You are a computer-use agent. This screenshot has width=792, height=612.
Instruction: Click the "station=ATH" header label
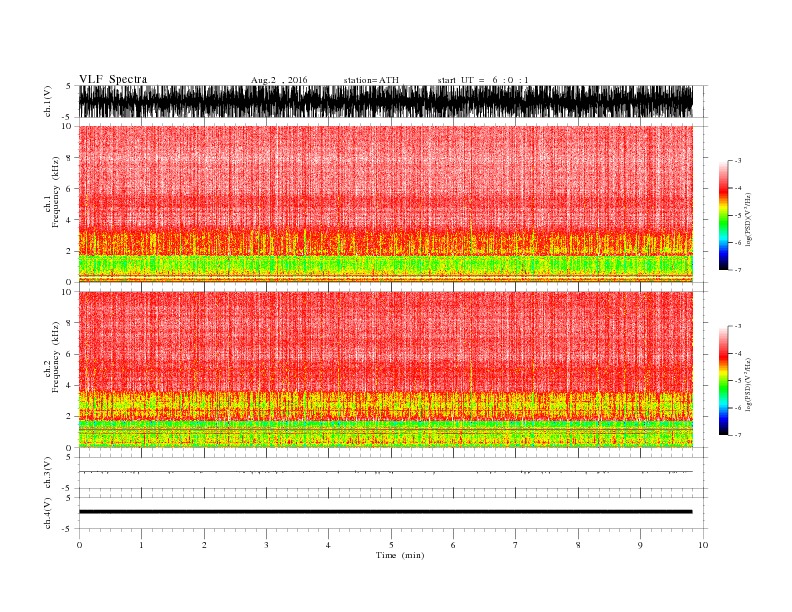click(x=371, y=80)
